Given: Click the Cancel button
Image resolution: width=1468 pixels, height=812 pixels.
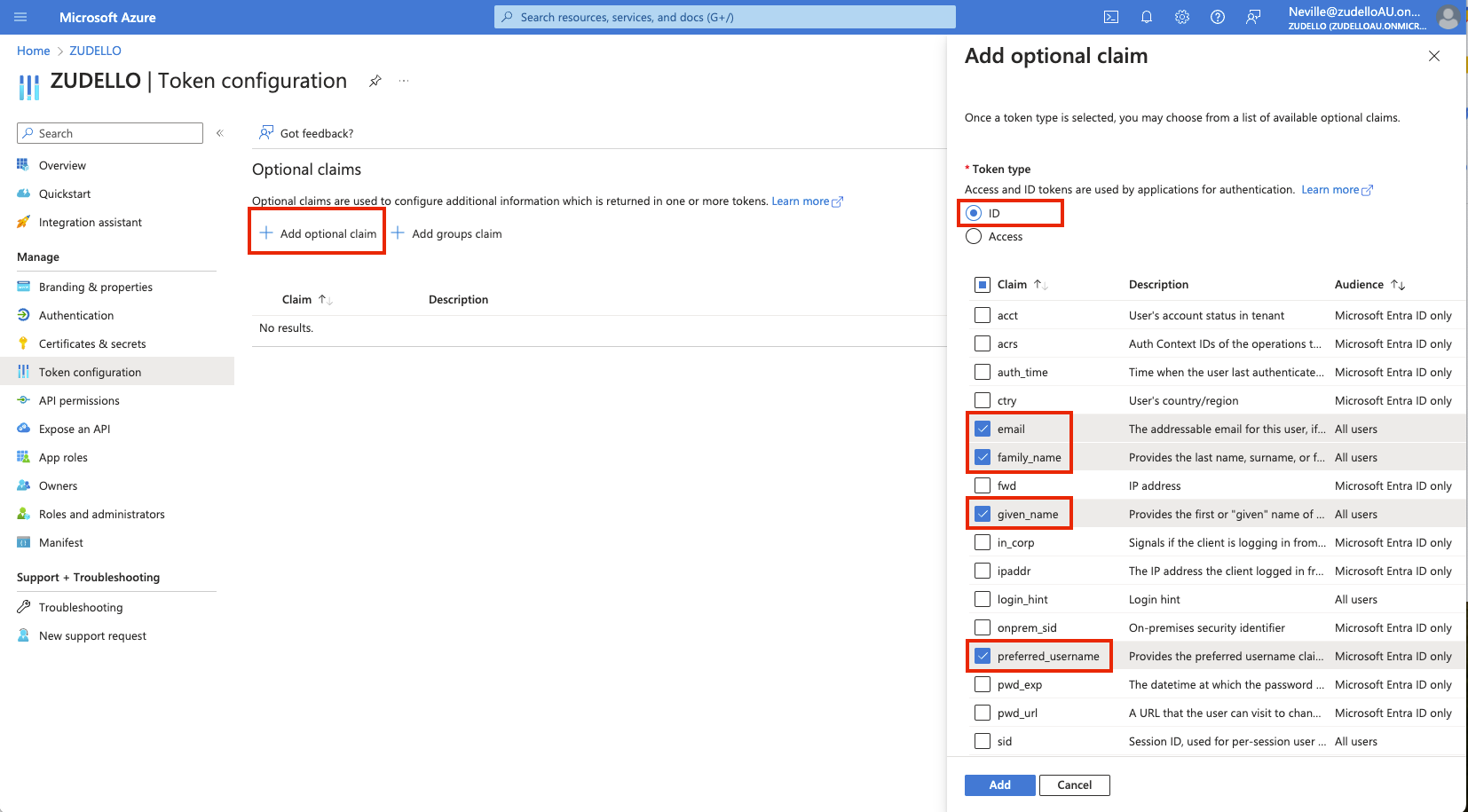Looking at the screenshot, I should [1075, 785].
